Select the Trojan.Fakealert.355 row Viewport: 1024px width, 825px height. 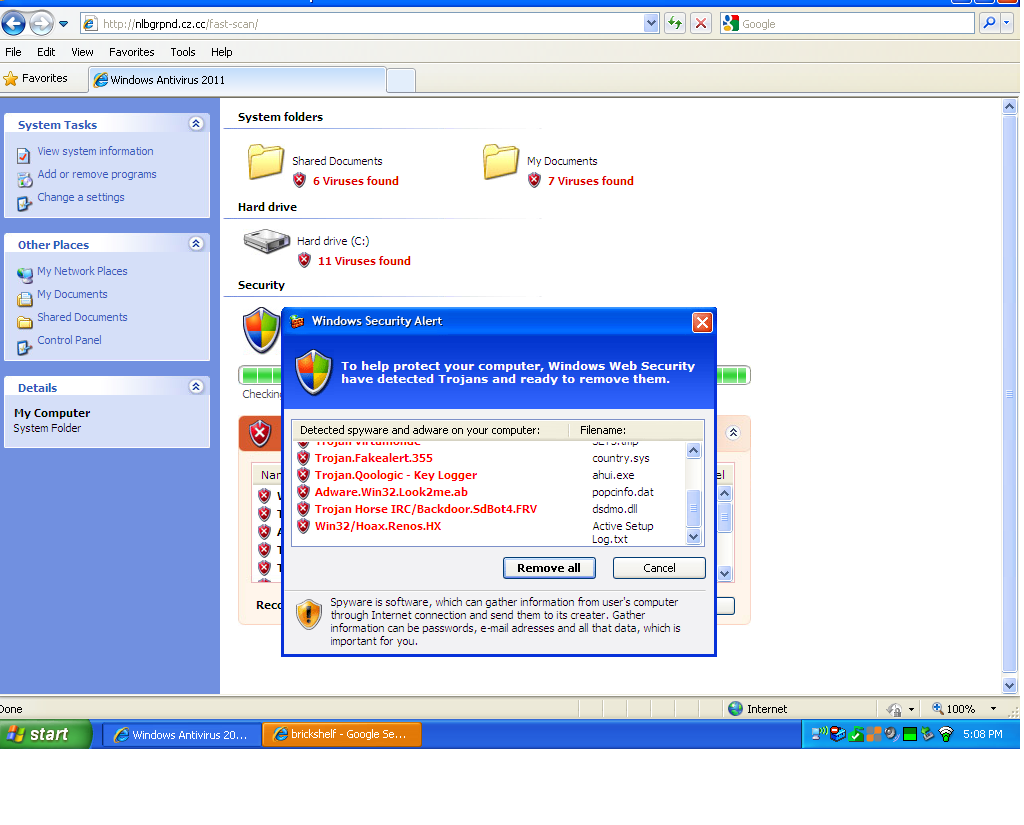490,458
